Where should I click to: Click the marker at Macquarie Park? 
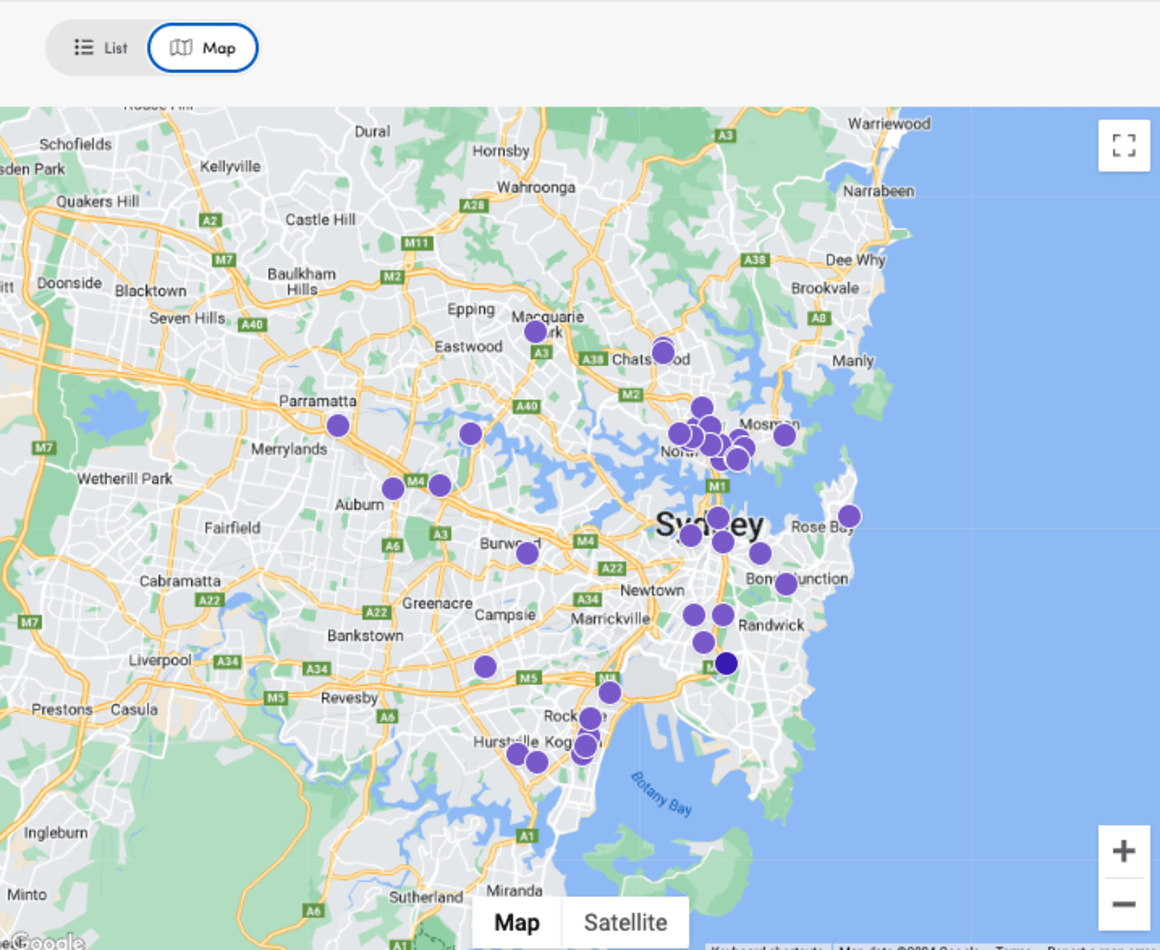536,331
